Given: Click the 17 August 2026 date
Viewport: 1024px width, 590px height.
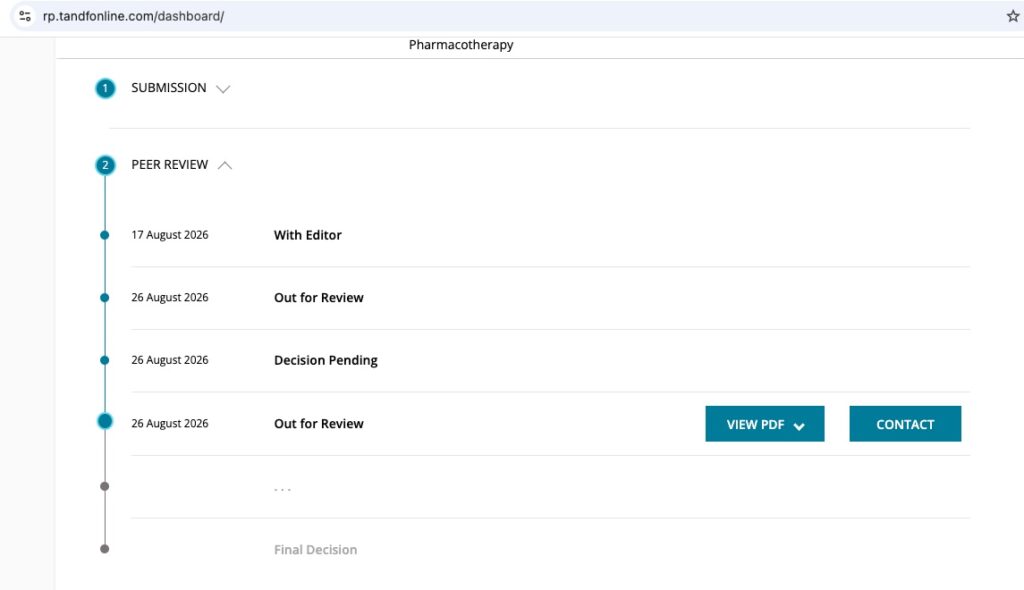Looking at the screenshot, I should [170, 235].
